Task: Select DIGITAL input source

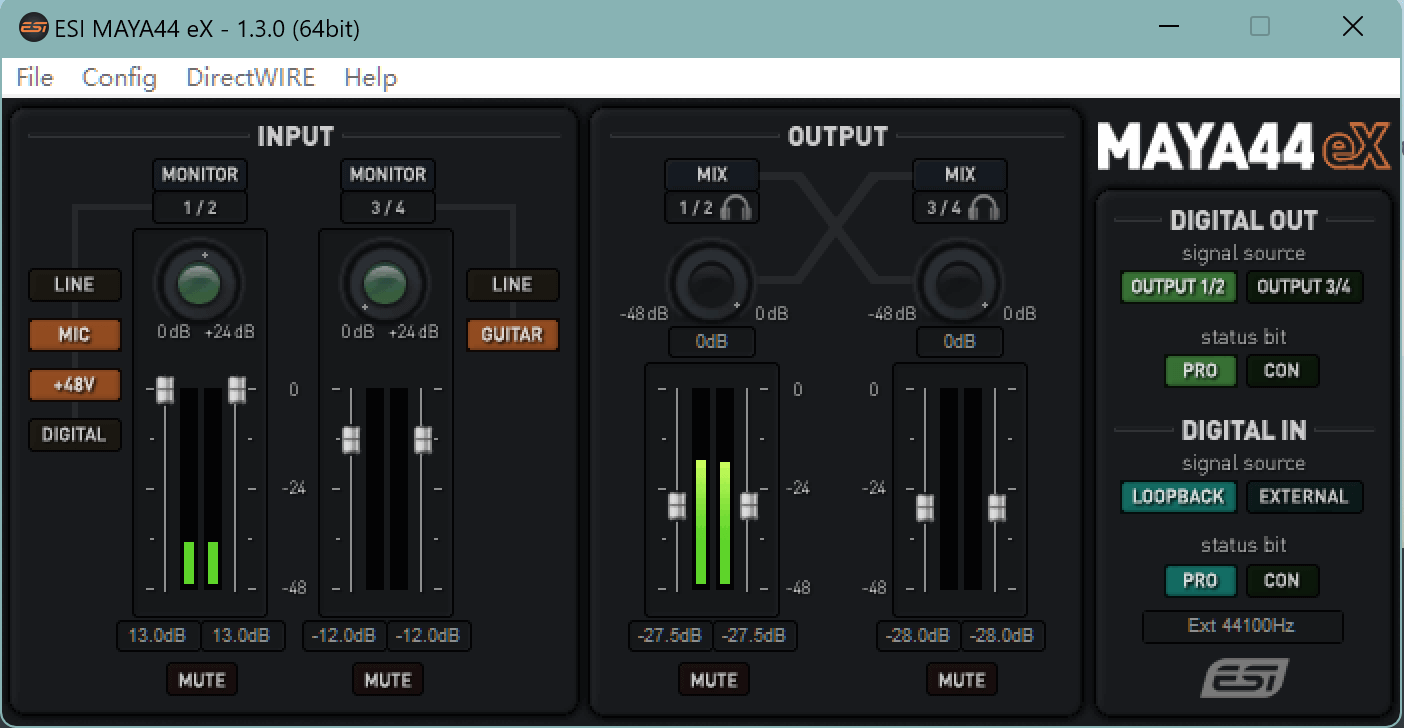Action: (74, 435)
